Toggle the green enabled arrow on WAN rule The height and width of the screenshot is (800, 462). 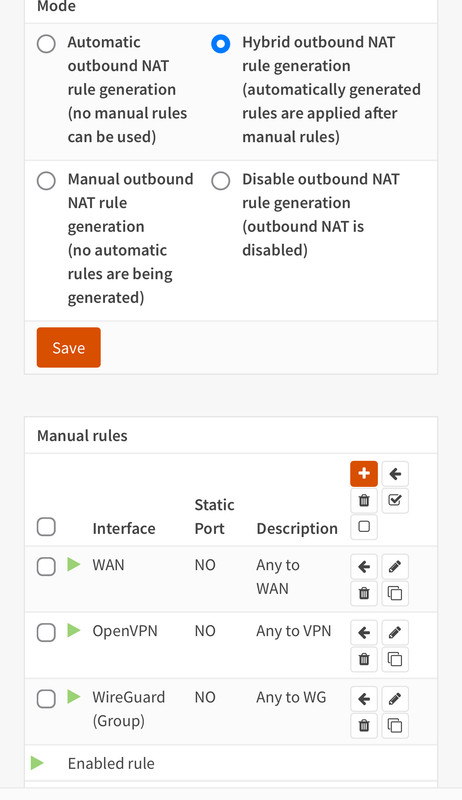pos(74,564)
